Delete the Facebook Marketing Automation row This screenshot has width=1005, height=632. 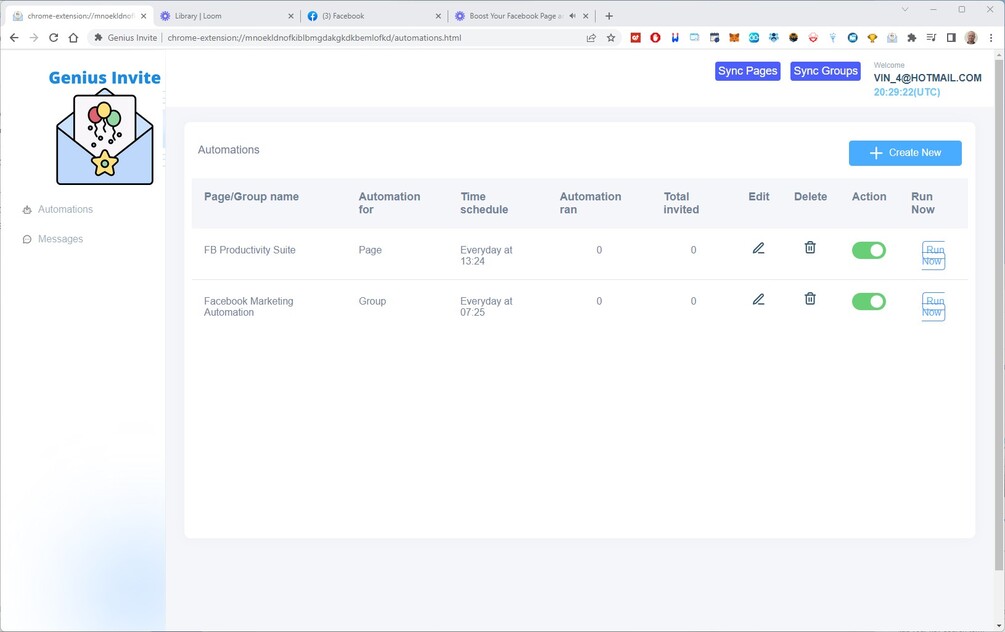coord(810,299)
